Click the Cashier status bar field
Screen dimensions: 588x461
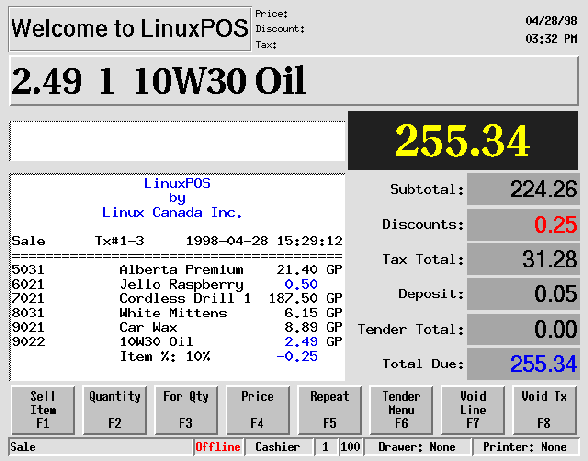[x=278, y=447]
